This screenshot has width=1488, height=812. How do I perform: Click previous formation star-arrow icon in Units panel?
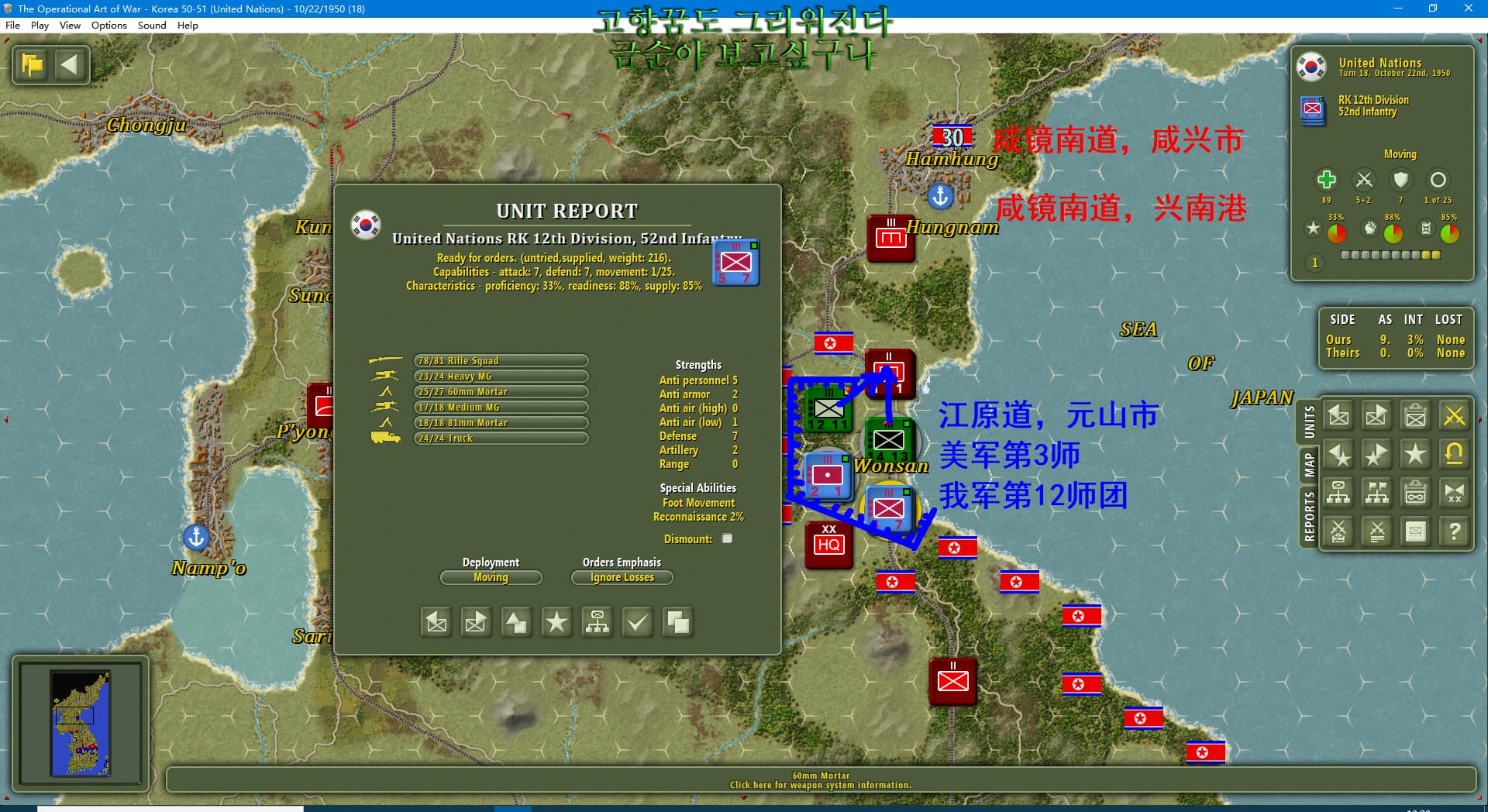pyautogui.click(x=1338, y=454)
